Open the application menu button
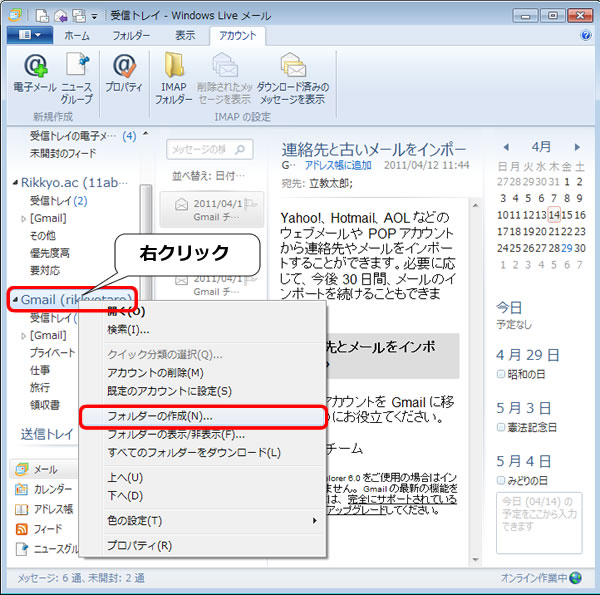600x595 pixels. [x=30, y=35]
